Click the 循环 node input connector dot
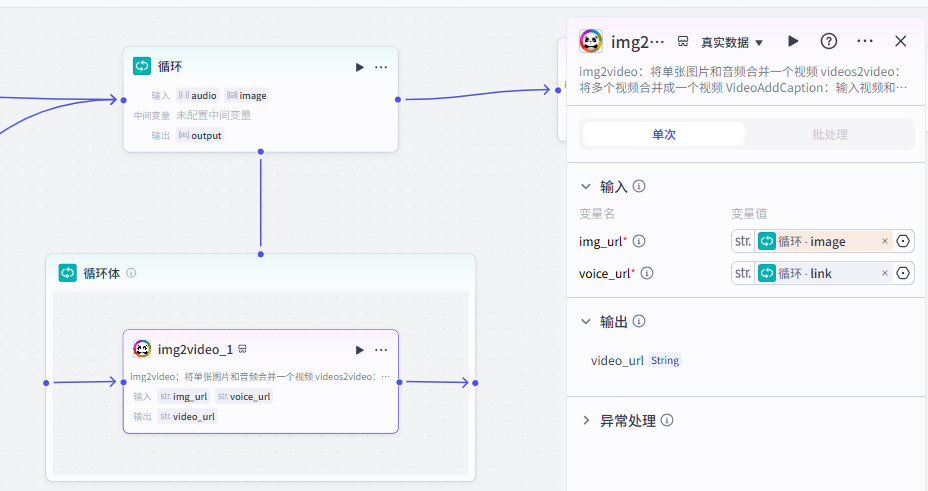The height and width of the screenshot is (491, 928). point(123,100)
